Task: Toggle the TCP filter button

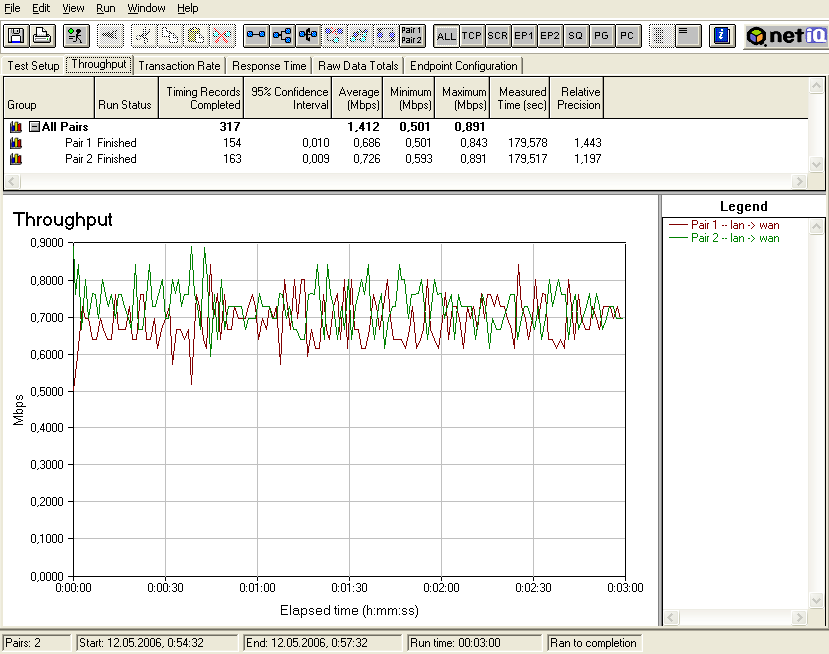Action: pyautogui.click(x=472, y=36)
